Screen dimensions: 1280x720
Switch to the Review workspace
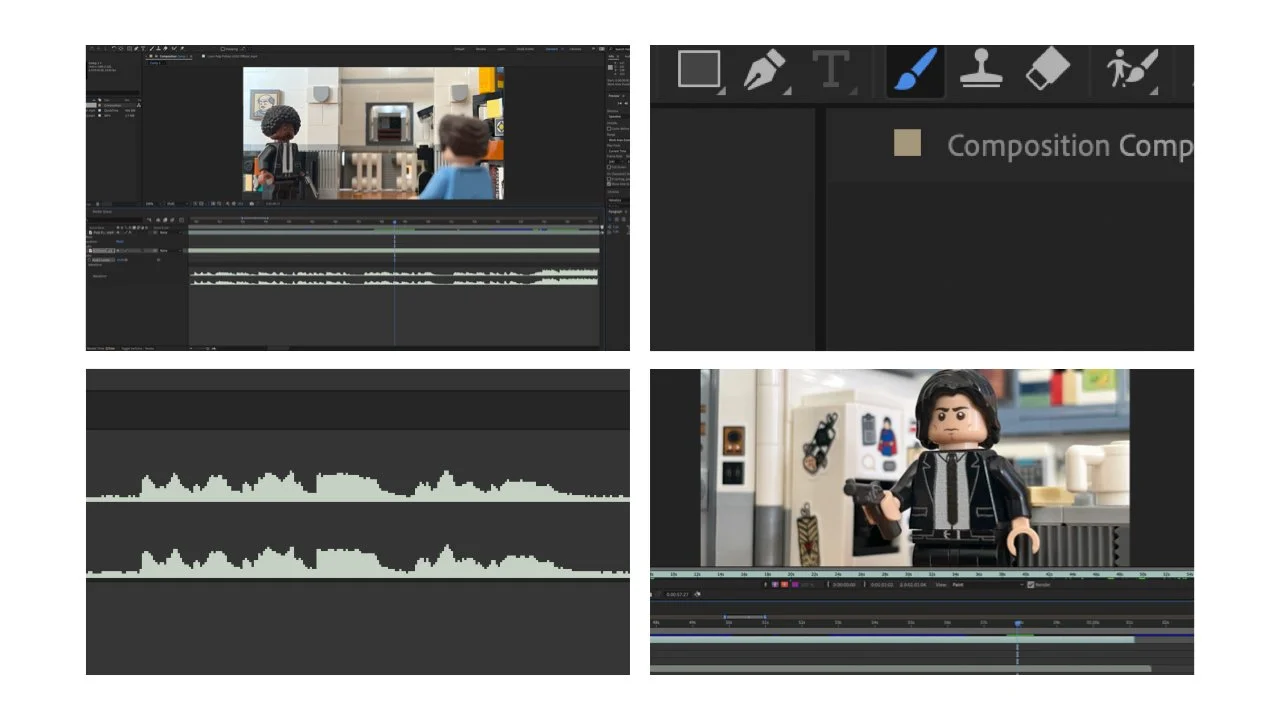point(481,49)
